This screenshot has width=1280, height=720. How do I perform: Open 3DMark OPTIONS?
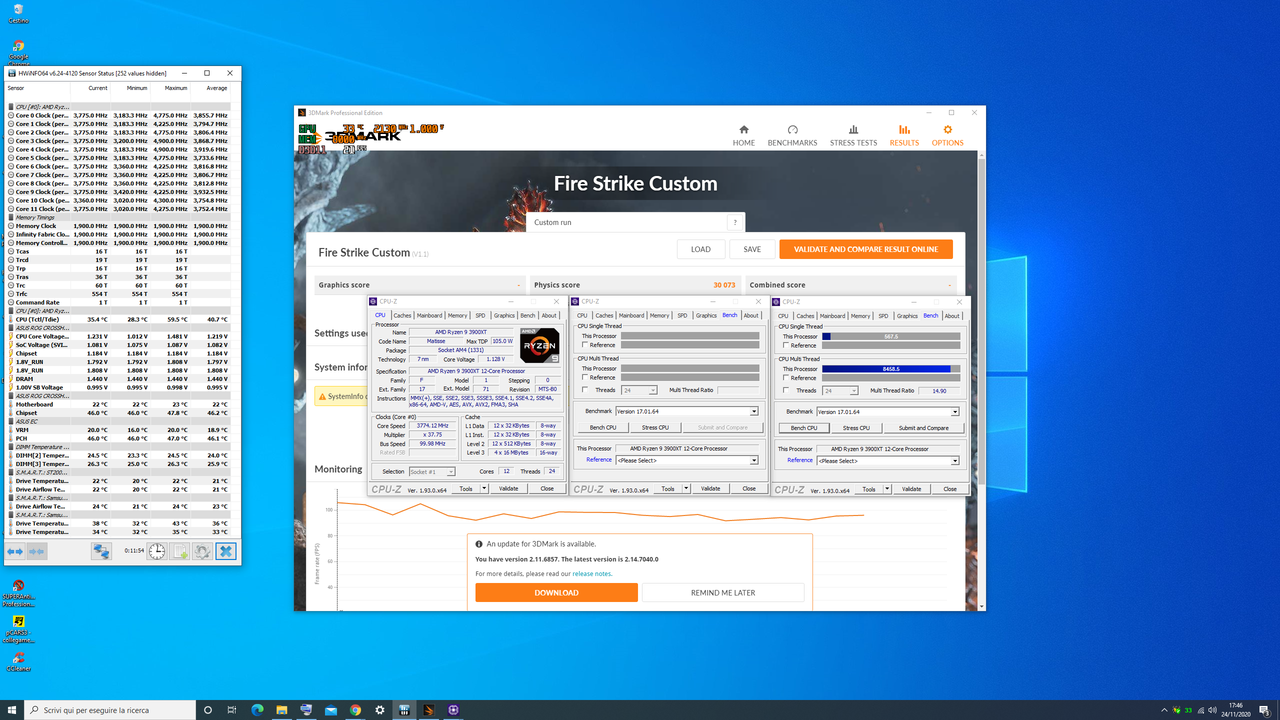click(947, 135)
